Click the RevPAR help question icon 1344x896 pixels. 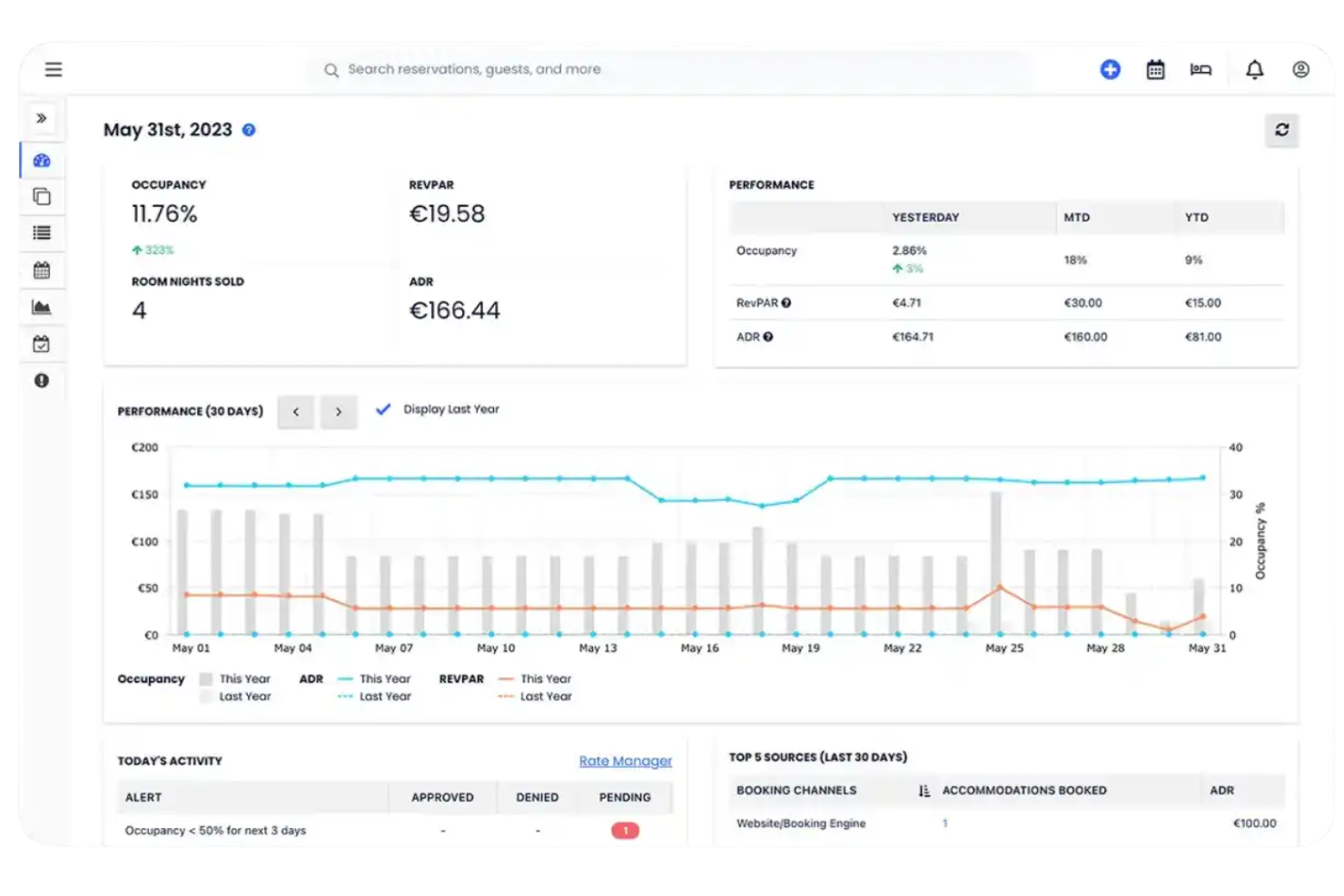[786, 303]
